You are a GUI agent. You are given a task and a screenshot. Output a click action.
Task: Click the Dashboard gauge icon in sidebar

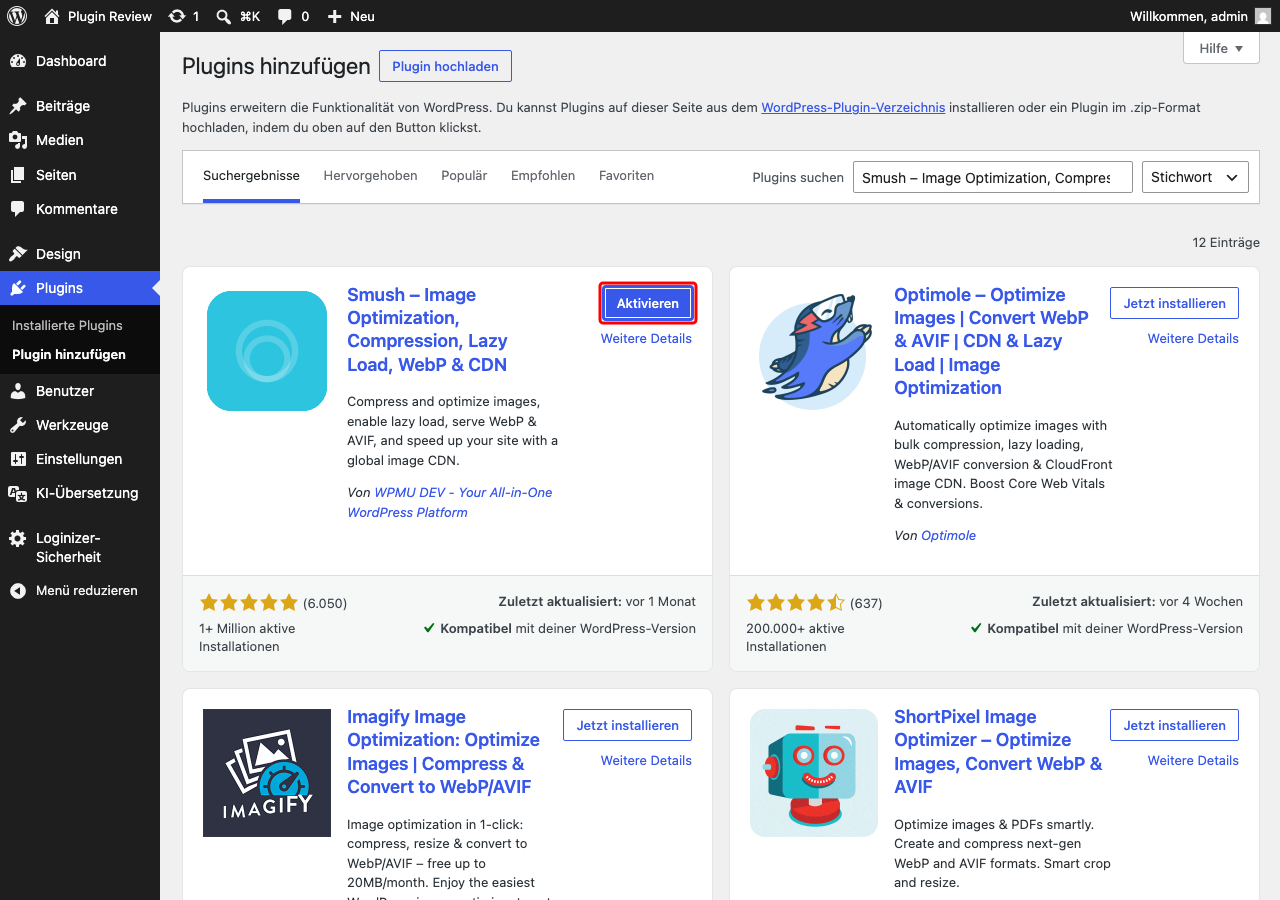tap(18, 61)
